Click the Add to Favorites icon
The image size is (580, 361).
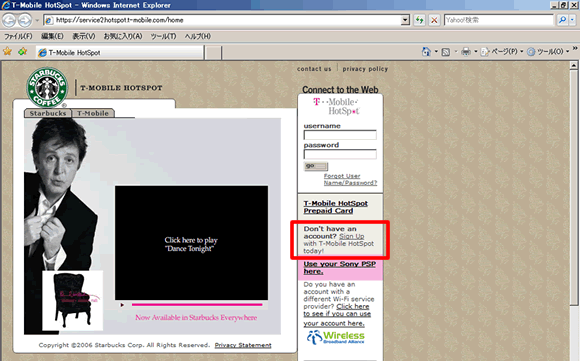click(23, 52)
